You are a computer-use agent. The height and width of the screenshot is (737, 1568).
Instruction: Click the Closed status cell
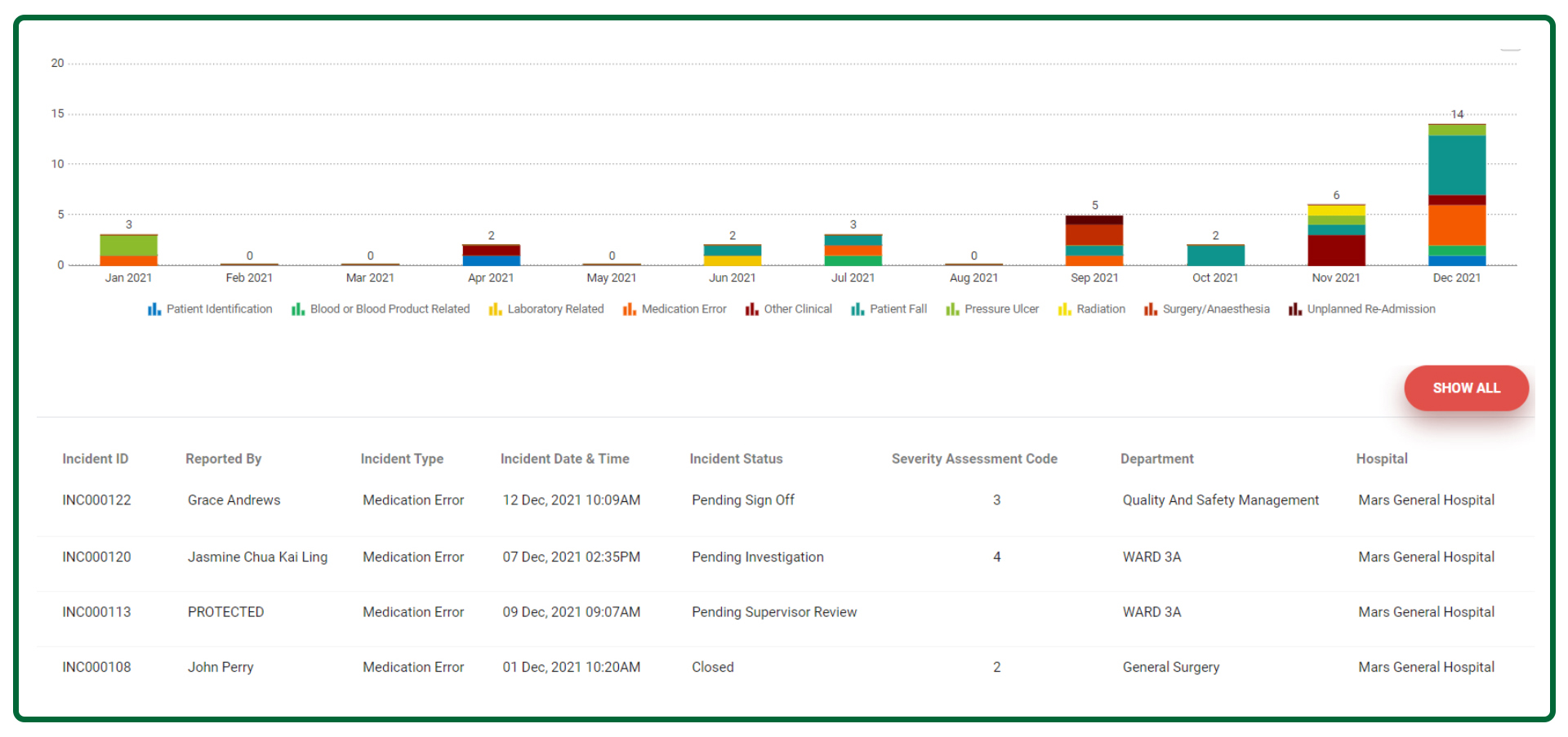coord(713,668)
